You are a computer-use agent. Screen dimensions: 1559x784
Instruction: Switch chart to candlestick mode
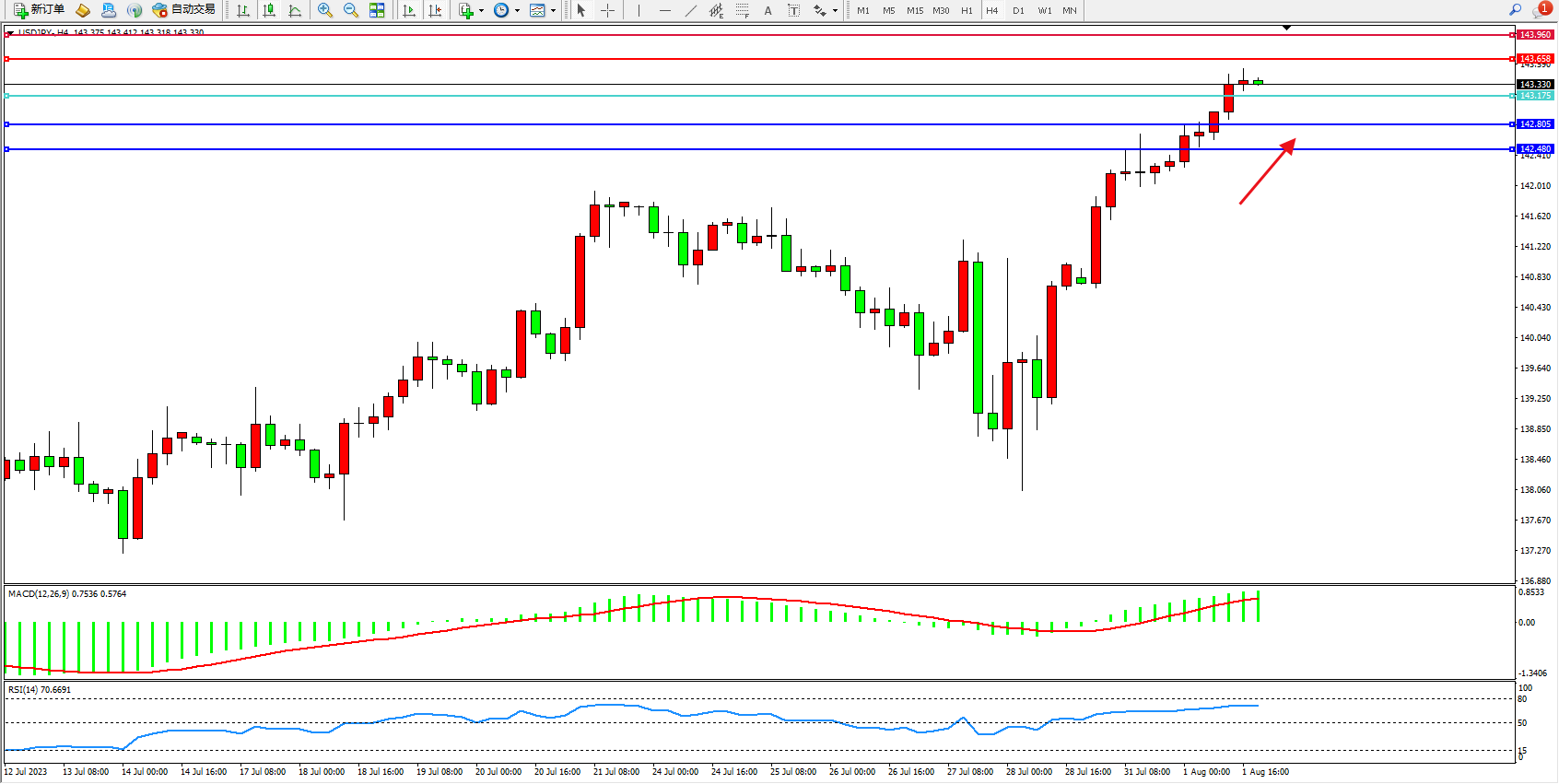pyautogui.click(x=269, y=11)
